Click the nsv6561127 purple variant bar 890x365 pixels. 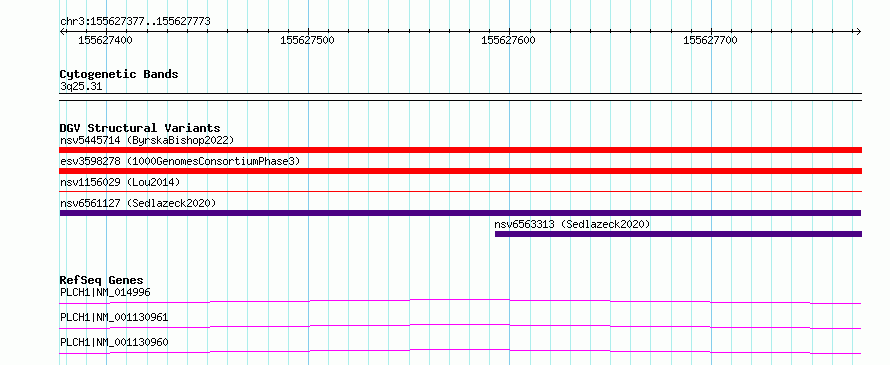click(460, 213)
